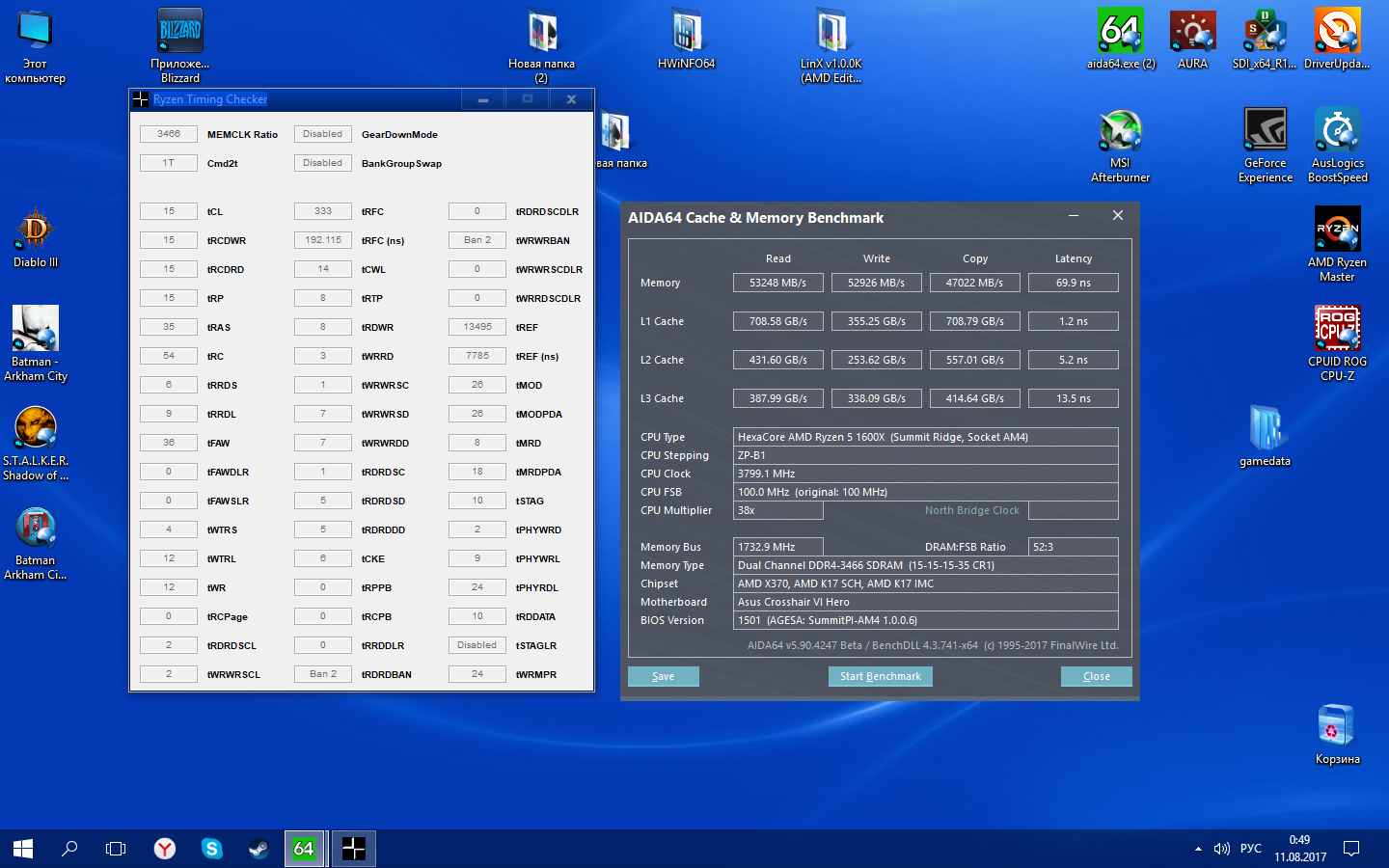The width and height of the screenshot is (1389, 868).
Task: Launch Batman - Arkham City shortcut
Action: (x=36, y=344)
